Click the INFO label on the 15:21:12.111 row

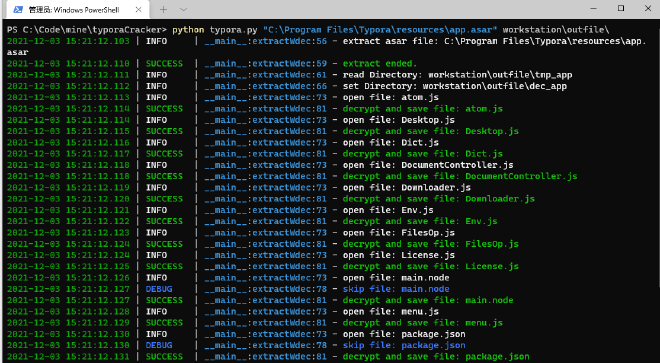click(157, 75)
